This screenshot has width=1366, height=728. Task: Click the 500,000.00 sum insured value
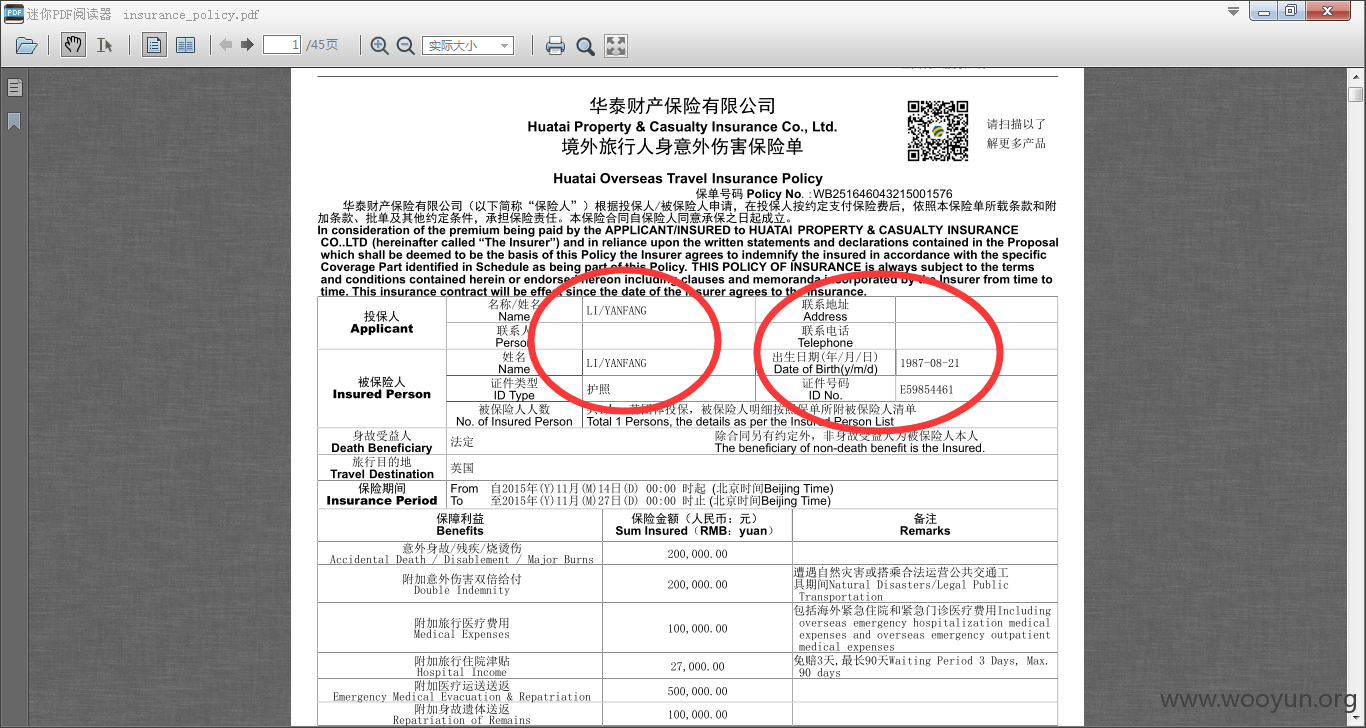[x=697, y=691]
